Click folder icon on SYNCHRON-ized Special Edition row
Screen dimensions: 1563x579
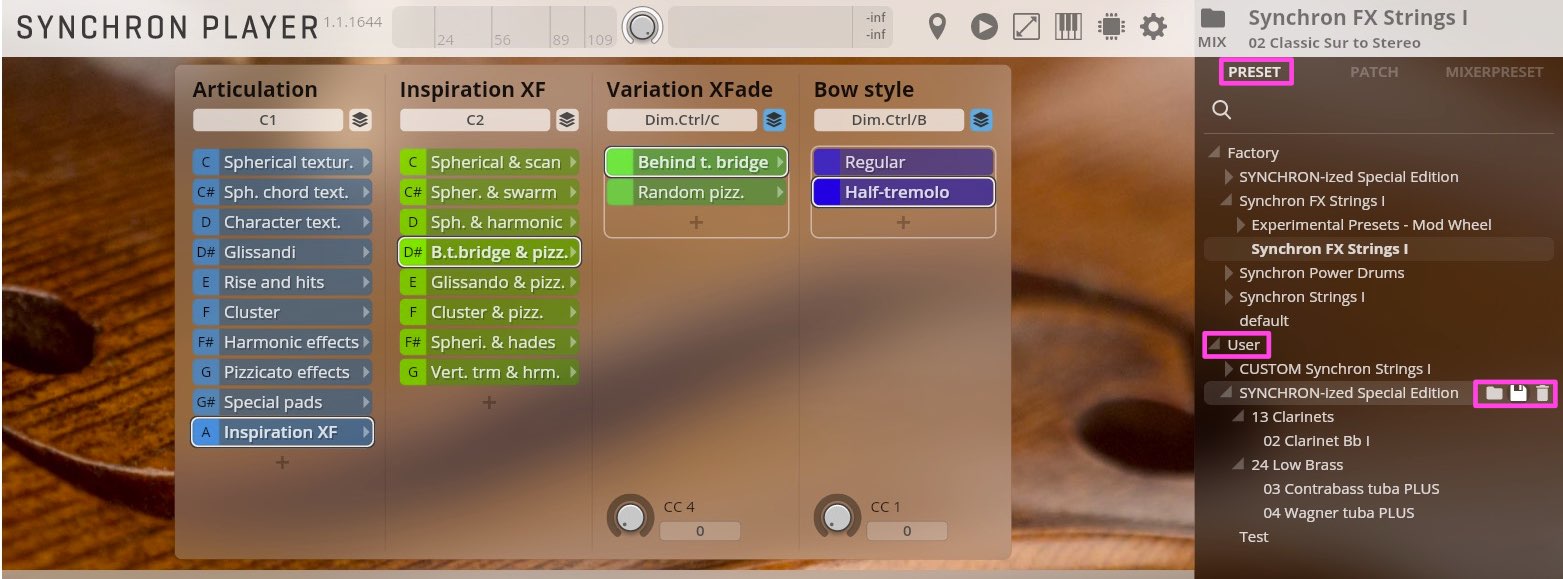(1494, 393)
